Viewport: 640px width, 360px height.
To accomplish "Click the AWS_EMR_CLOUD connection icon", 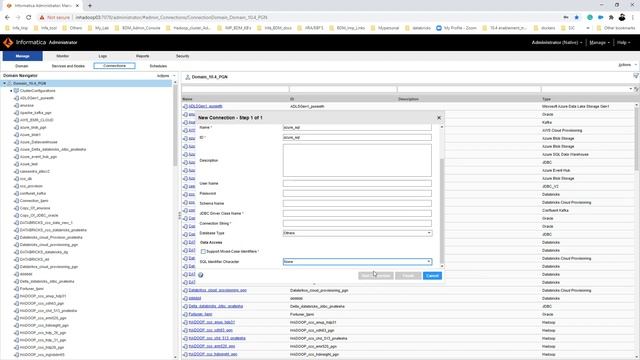I will 16,120.
